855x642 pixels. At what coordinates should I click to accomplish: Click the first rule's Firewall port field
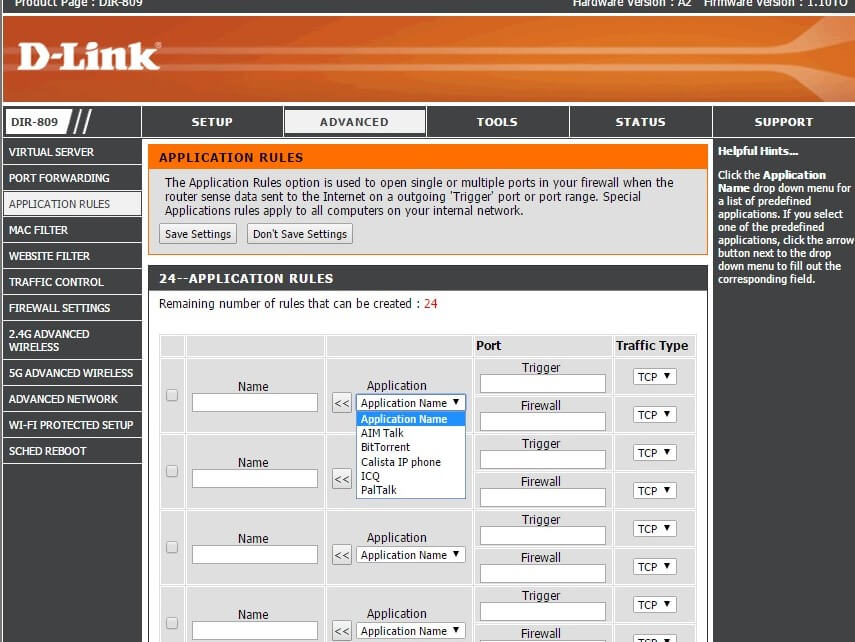click(543, 421)
